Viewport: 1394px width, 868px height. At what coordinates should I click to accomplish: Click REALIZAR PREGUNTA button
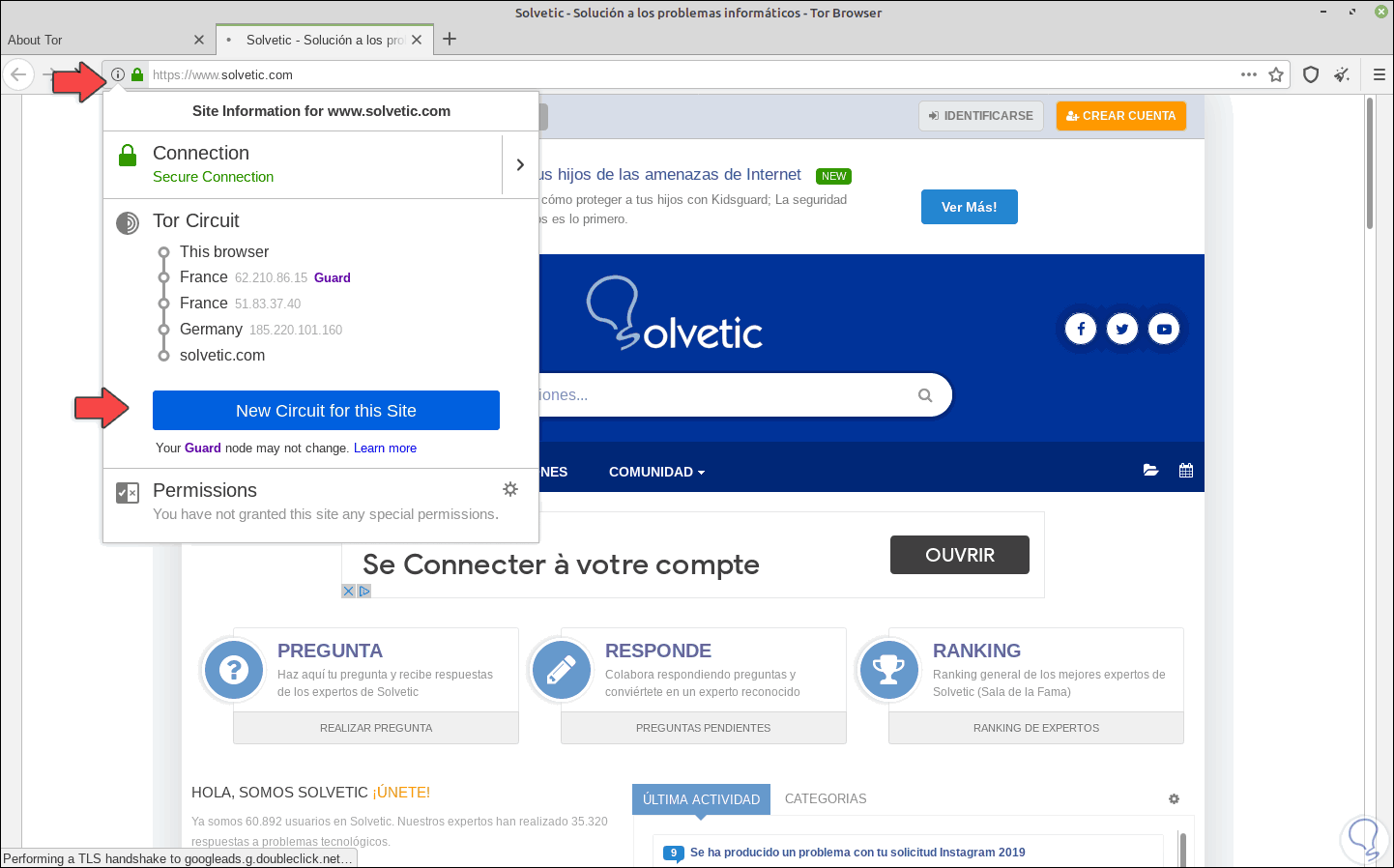pyautogui.click(x=376, y=728)
